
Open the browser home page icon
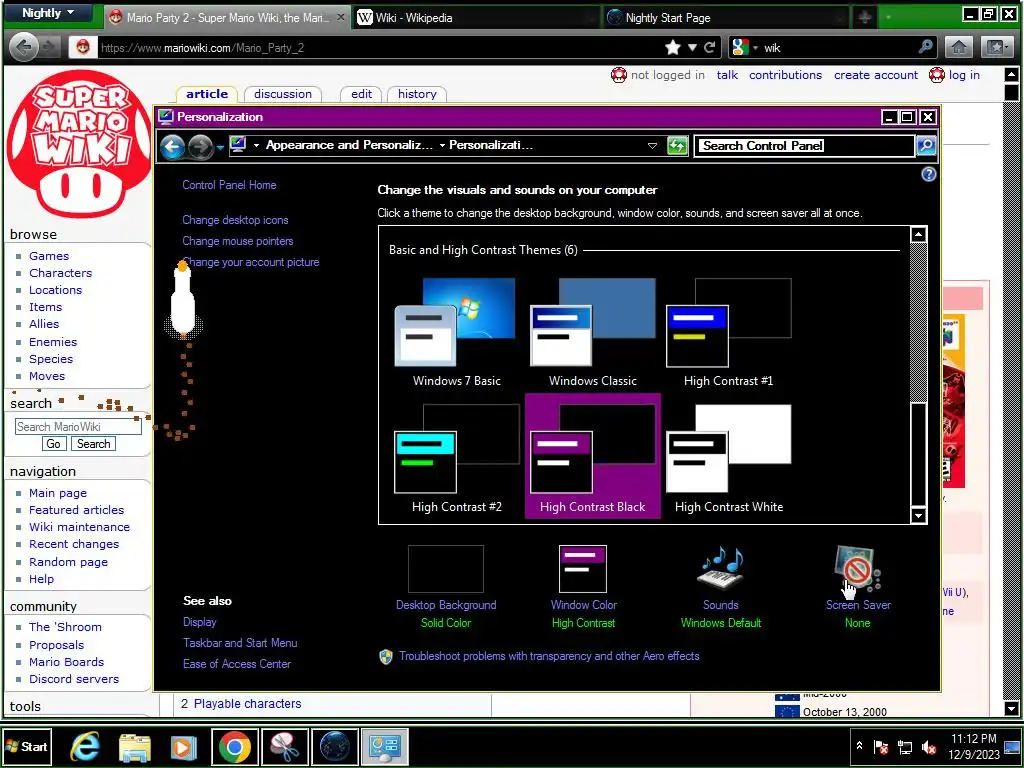(959, 47)
